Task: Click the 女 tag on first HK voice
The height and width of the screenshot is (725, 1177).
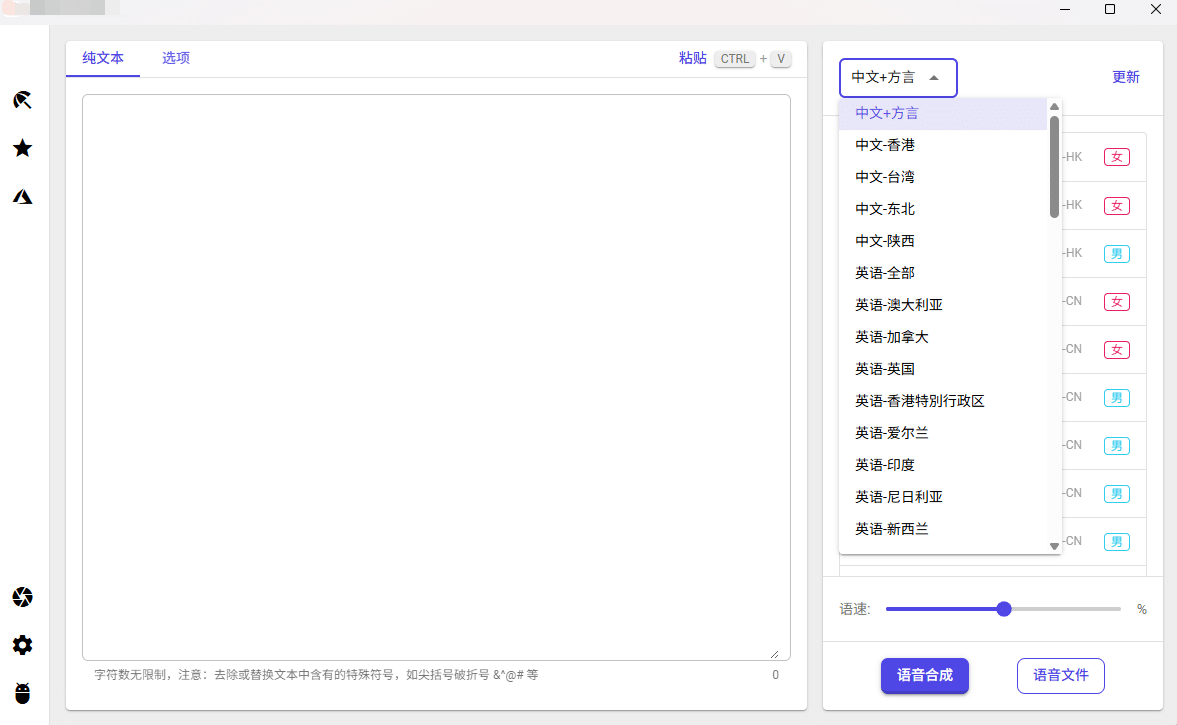Action: (1117, 157)
